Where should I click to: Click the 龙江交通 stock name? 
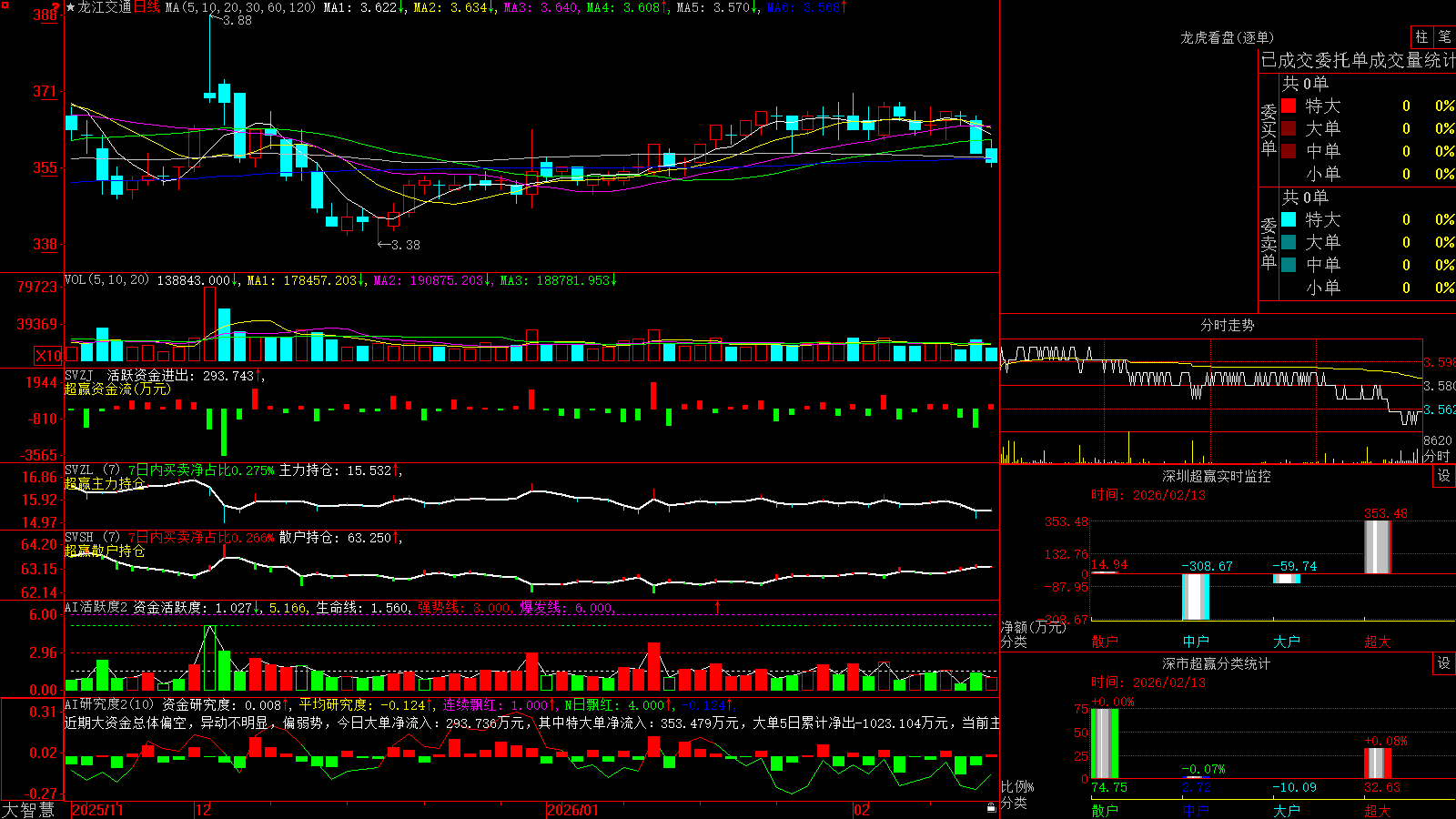pos(105,7)
